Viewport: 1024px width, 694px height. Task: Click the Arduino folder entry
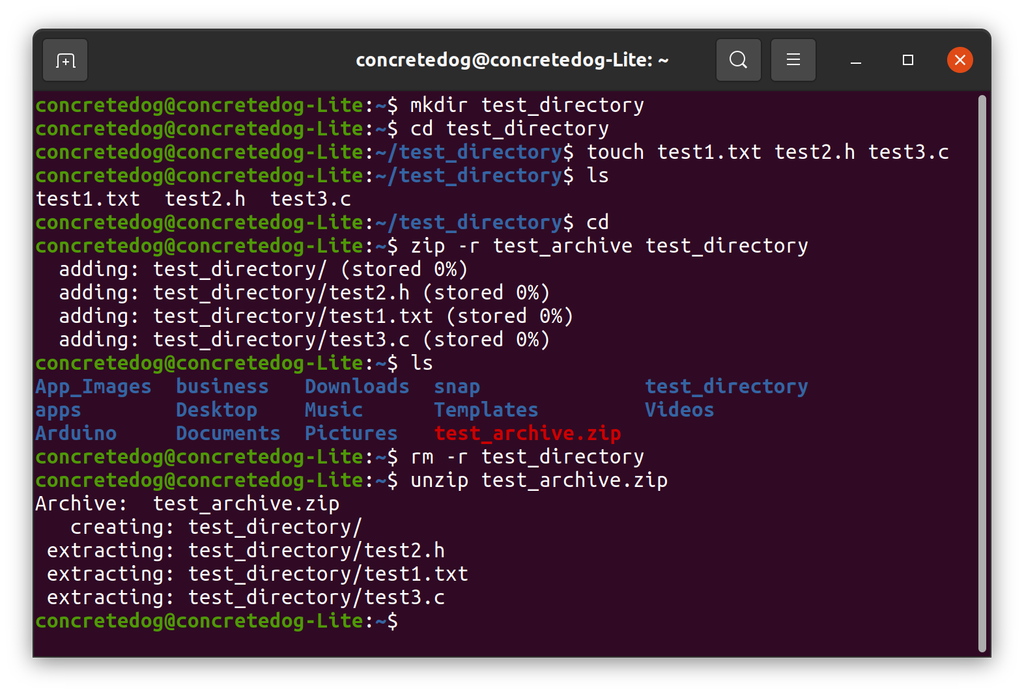pos(75,433)
